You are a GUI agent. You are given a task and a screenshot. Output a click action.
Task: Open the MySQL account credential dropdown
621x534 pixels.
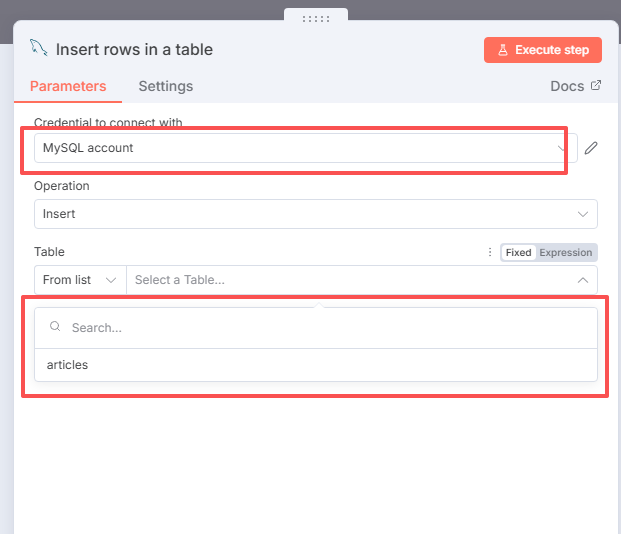click(x=305, y=148)
